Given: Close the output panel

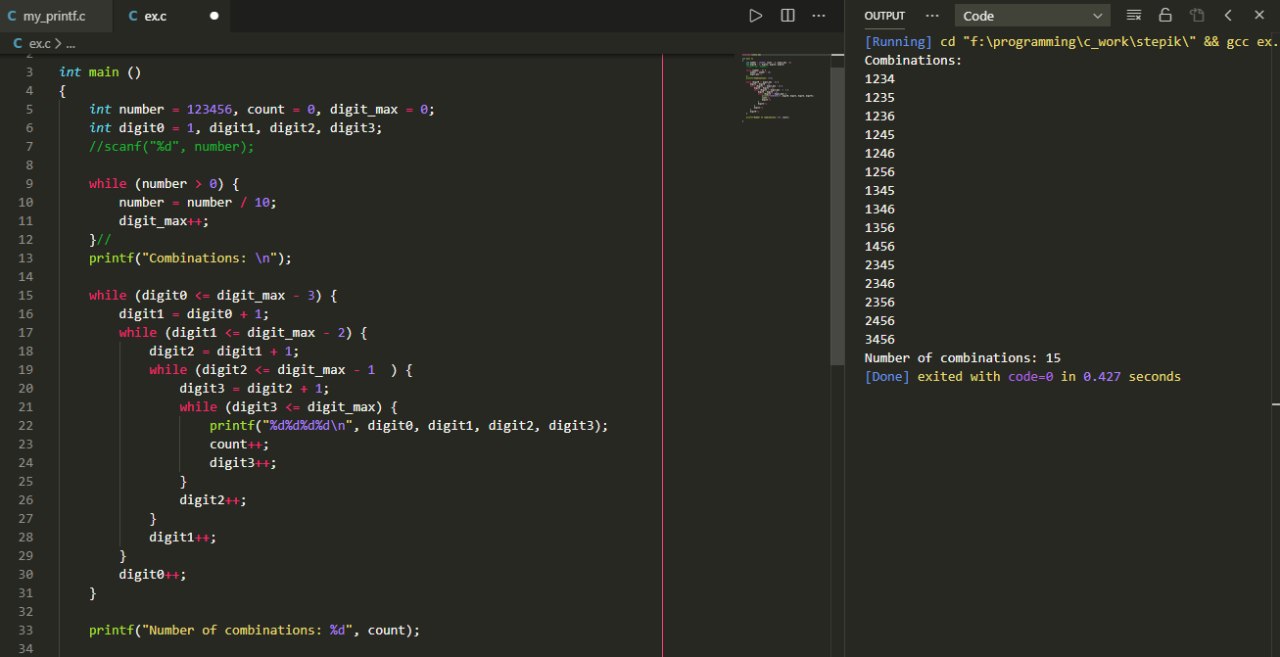Looking at the screenshot, I should [1259, 16].
